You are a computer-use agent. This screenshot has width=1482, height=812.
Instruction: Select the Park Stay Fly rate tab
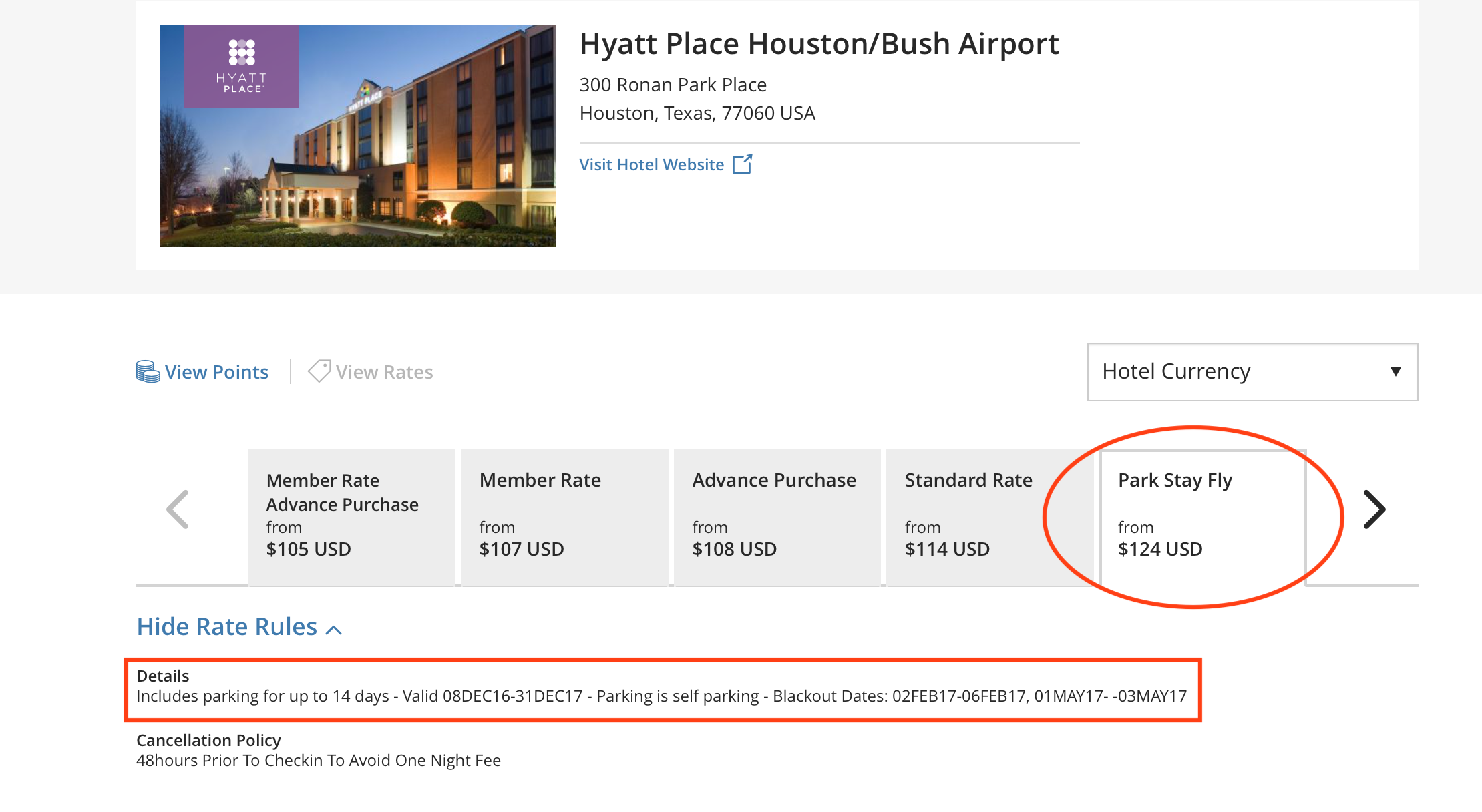(x=1202, y=518)
